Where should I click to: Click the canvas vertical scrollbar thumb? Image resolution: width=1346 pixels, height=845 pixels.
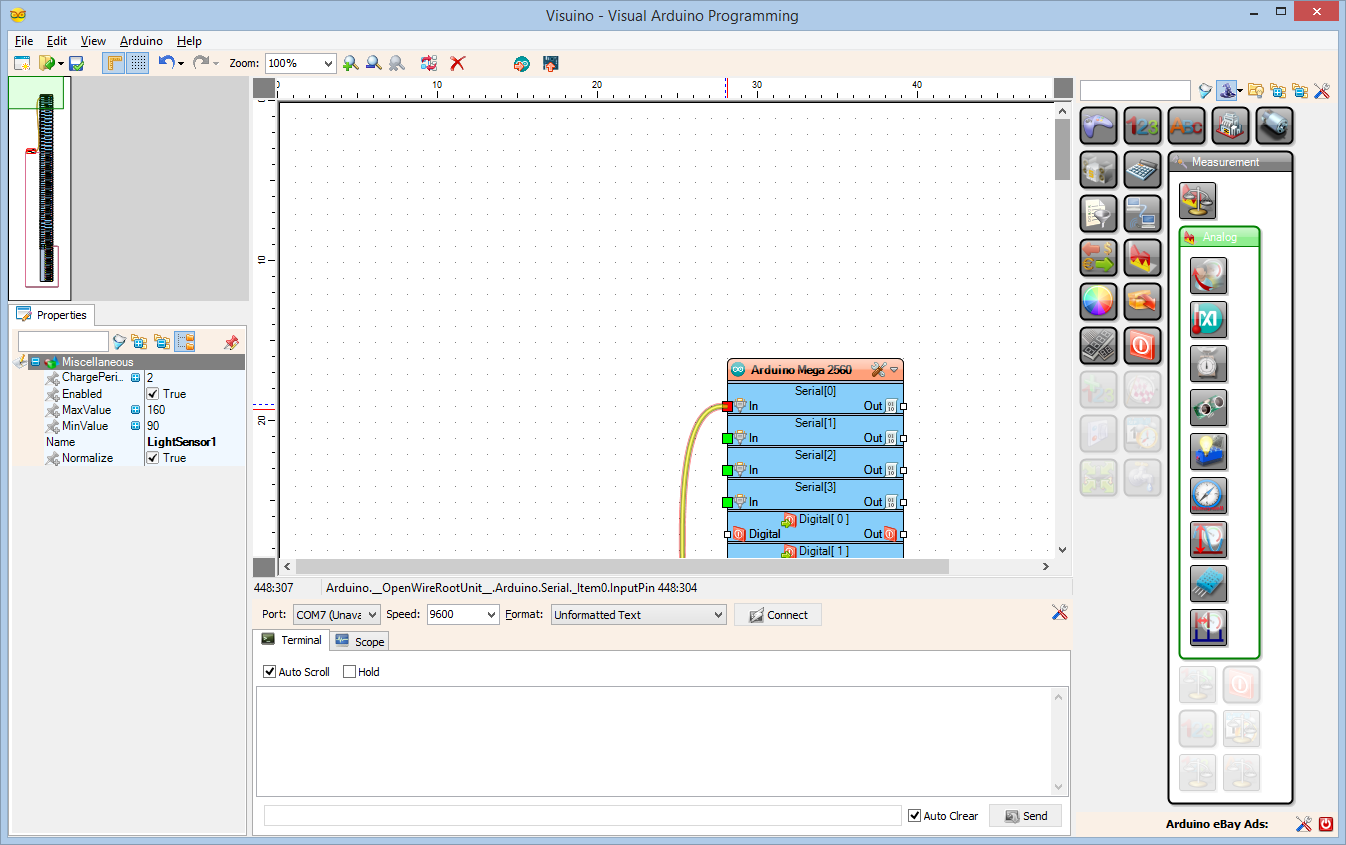click(x=1062, y=150)
